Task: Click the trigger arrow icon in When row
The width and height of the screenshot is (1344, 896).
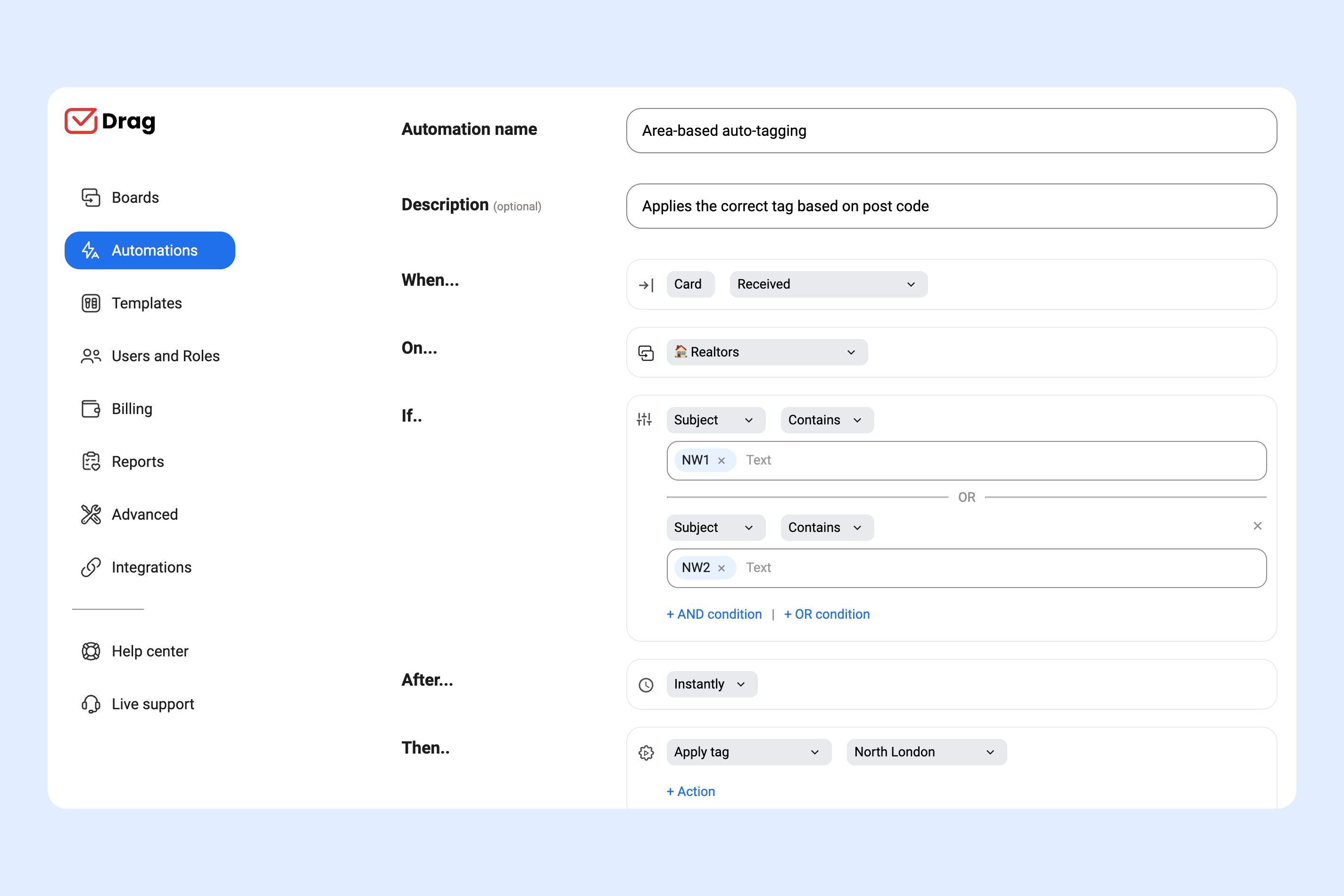Action: point(646,284)
